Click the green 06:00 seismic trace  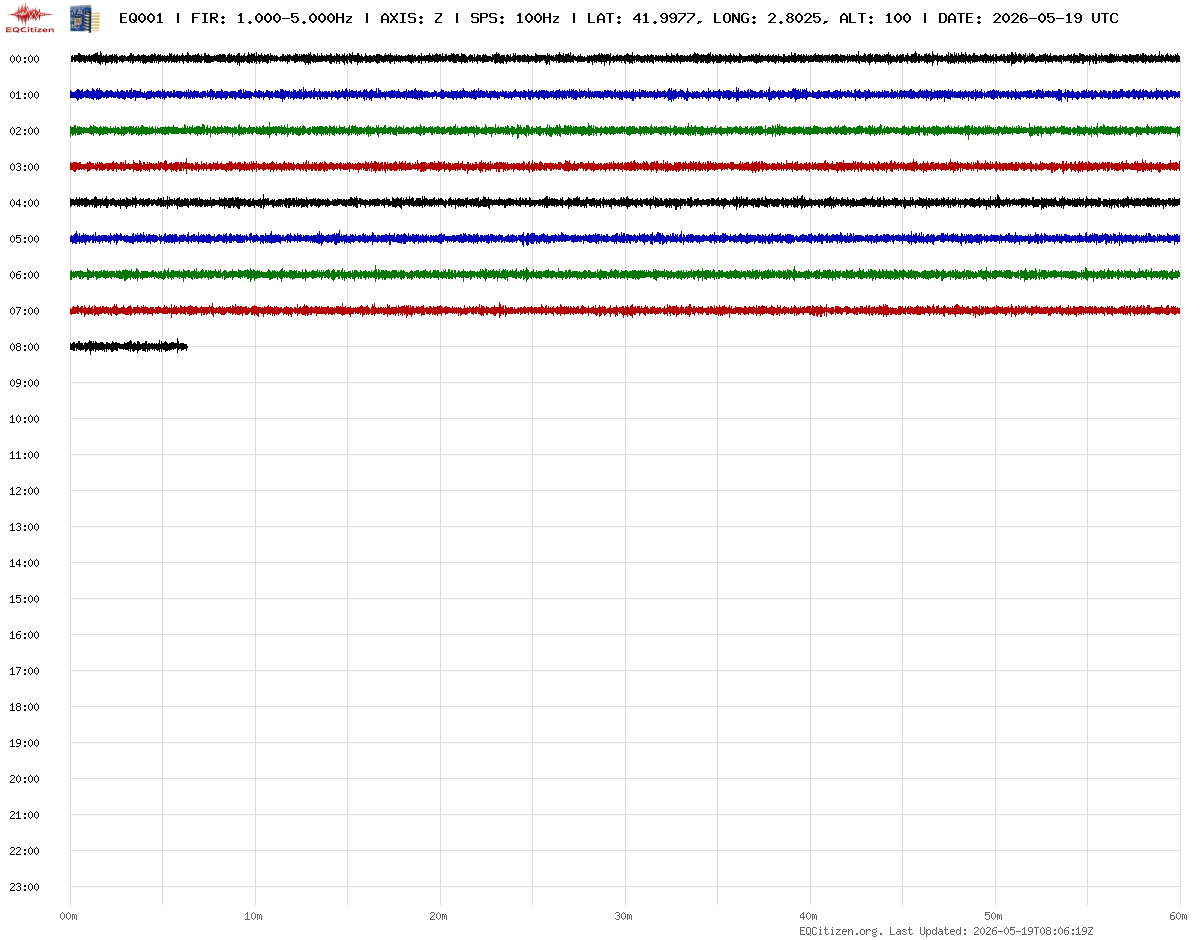(625, 275)
